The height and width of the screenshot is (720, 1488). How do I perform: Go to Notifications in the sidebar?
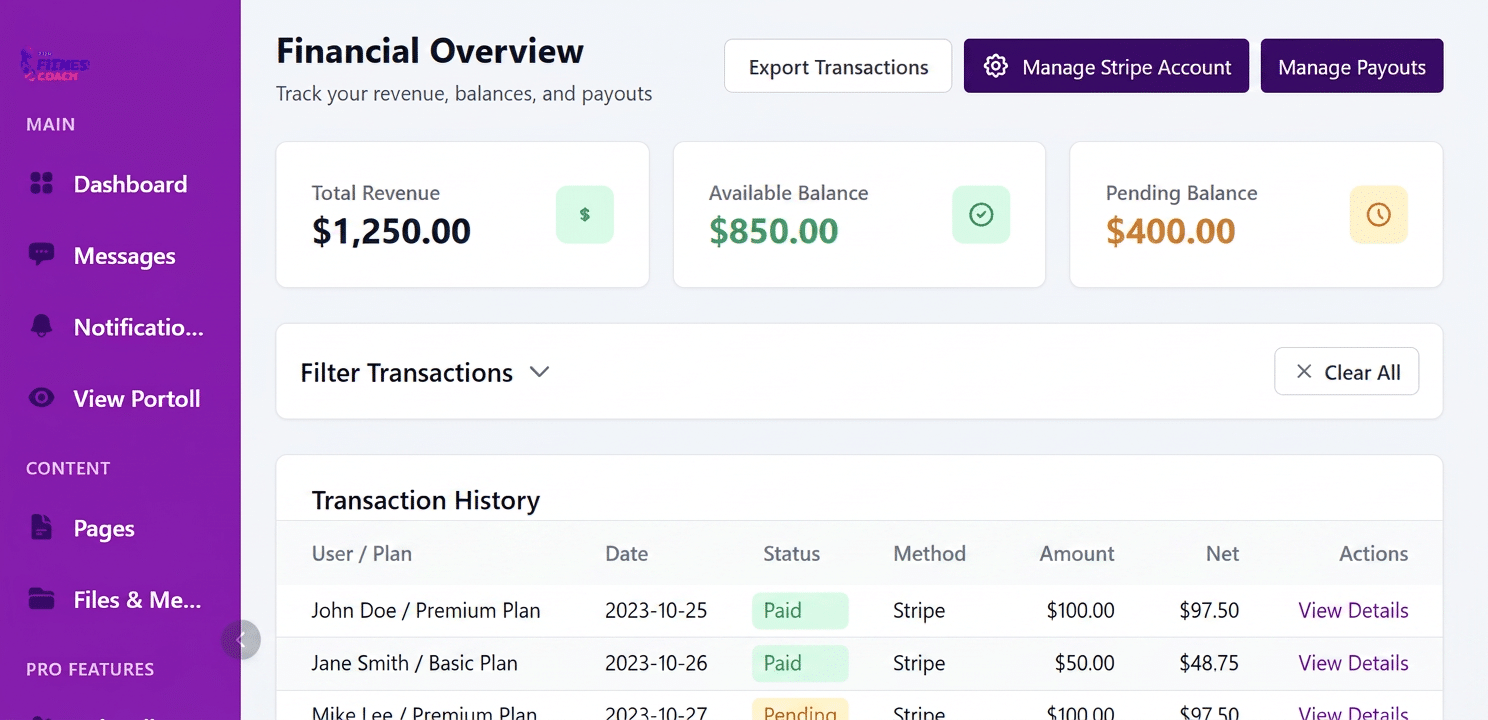tap(120, 327)
